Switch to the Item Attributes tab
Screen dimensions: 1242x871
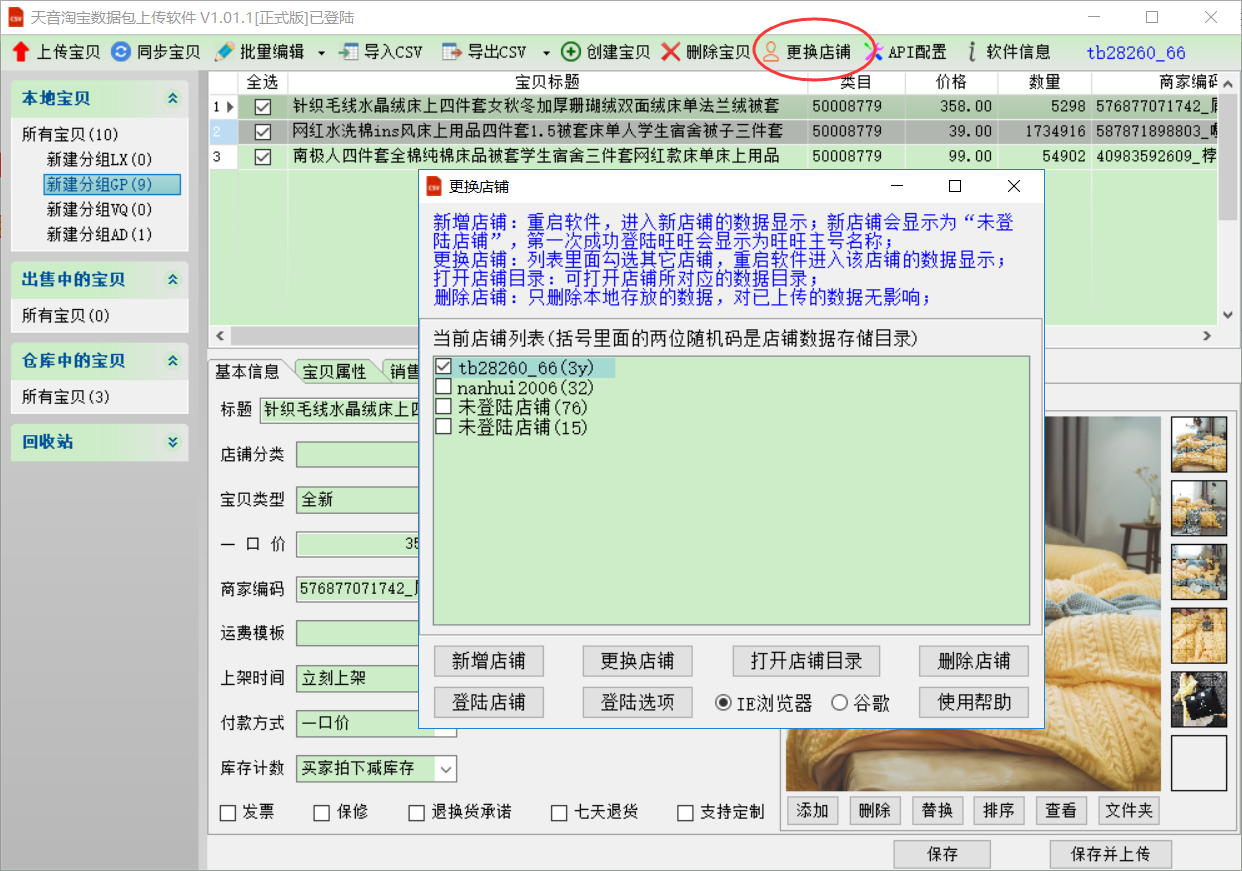(x=334, y=372)
